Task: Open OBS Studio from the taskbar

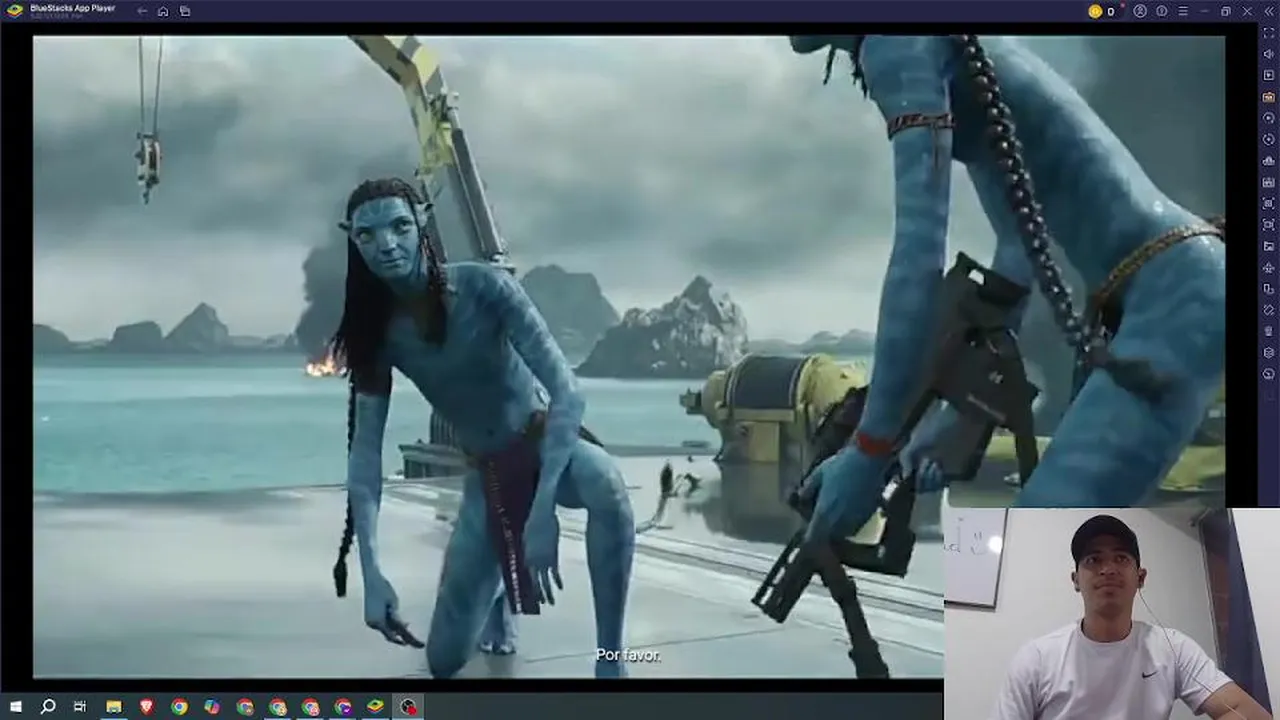Action: (x=408, y=707)
